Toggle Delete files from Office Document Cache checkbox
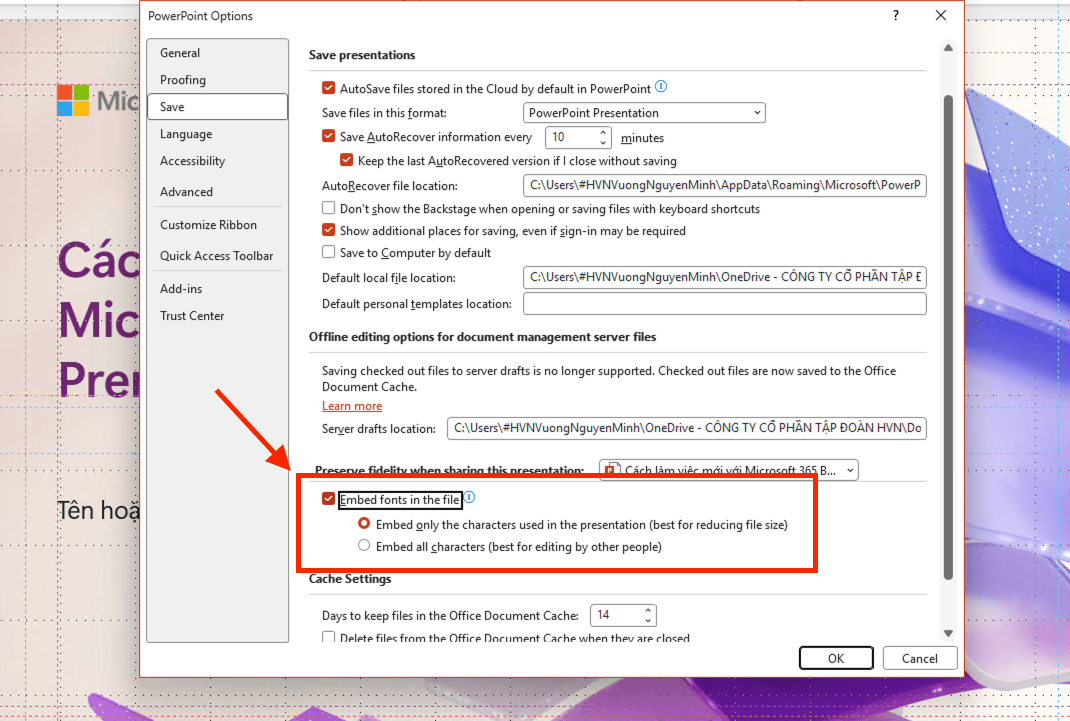This screenshot has width=1070, height=721. click(x=328, y=637)
